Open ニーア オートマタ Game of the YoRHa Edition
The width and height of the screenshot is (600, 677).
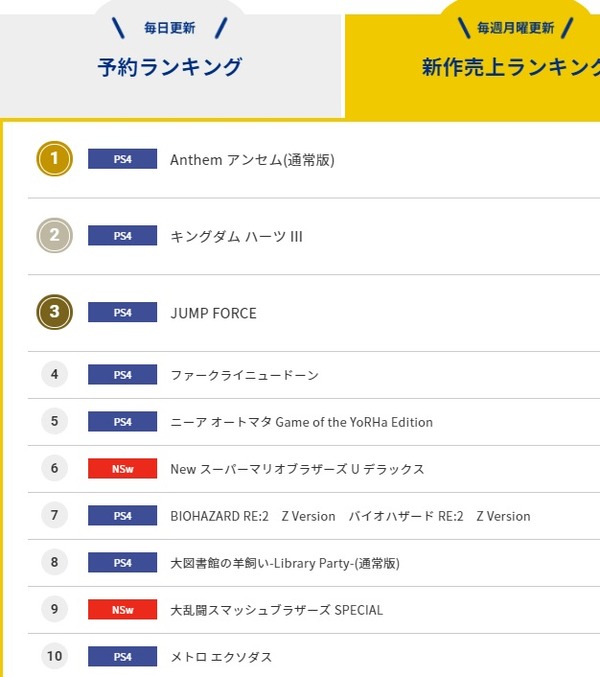tap(301, 422)
